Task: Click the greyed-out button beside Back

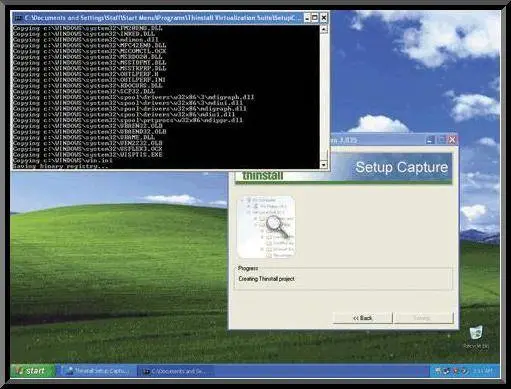Action: [x=424, y=318]
